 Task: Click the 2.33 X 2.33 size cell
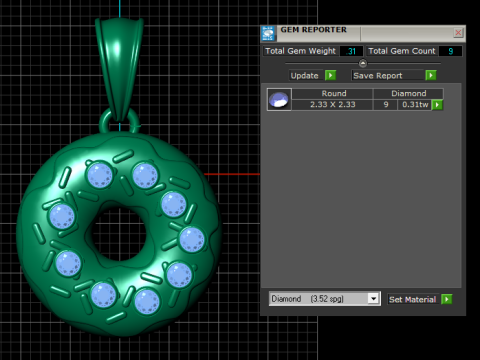333,105
